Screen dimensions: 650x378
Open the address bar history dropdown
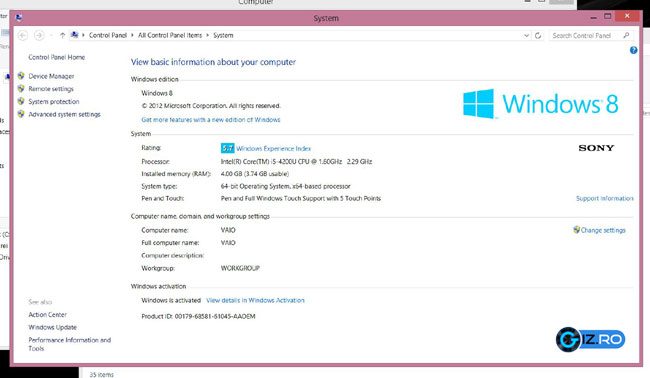(526, 36)
